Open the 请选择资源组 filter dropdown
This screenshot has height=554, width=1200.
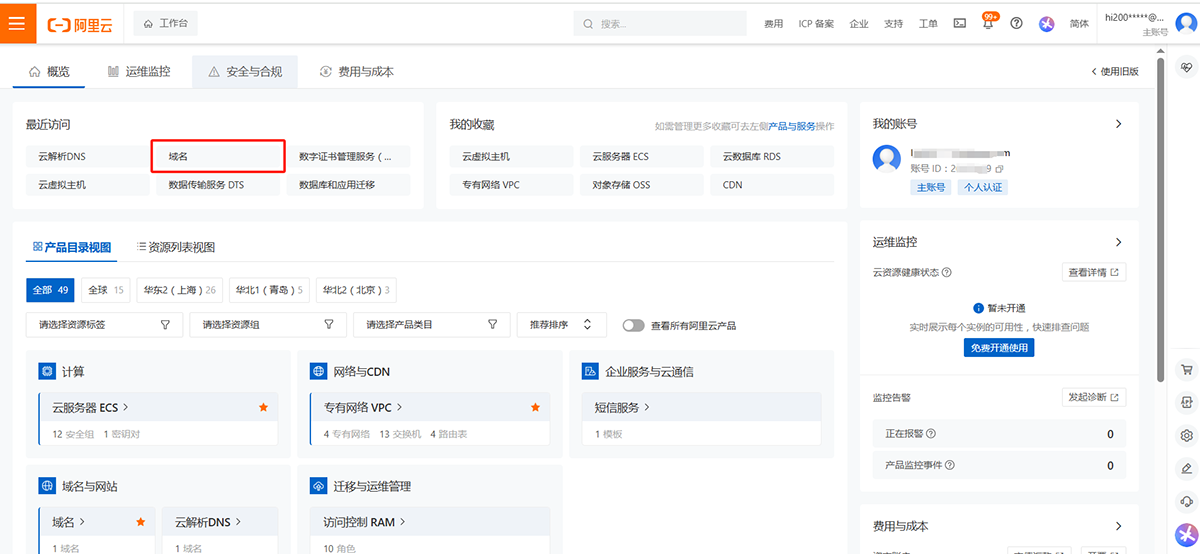pos(269,325)
